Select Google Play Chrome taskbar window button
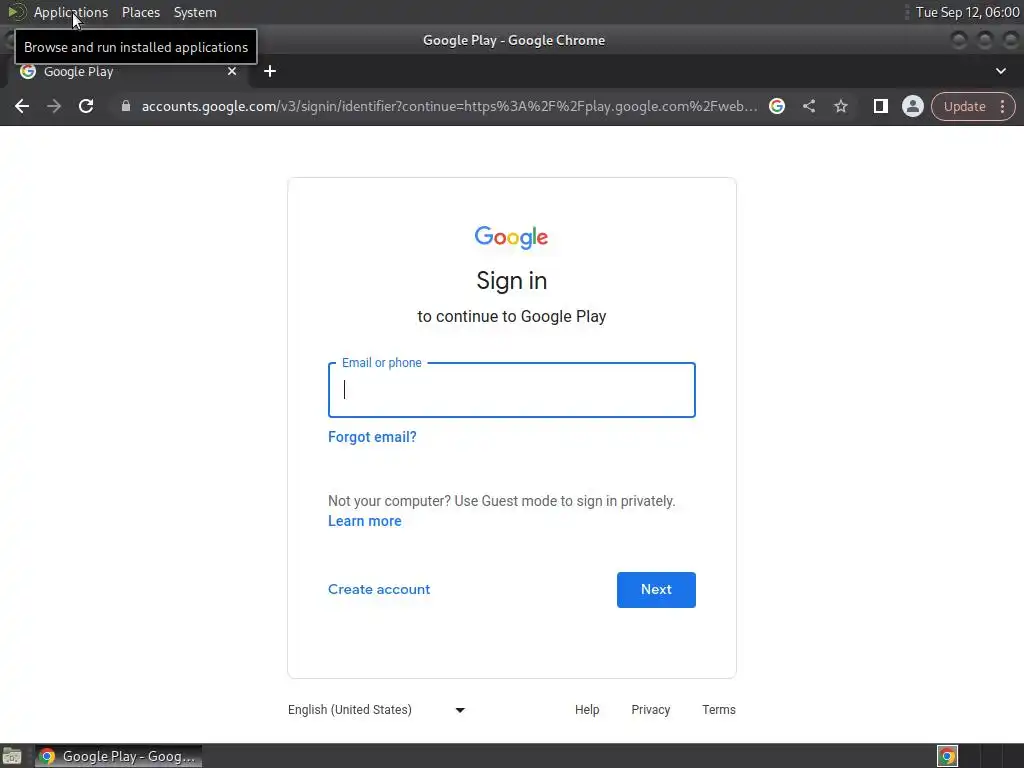This screenshot has height=768, width=1024. pos(118,756)
